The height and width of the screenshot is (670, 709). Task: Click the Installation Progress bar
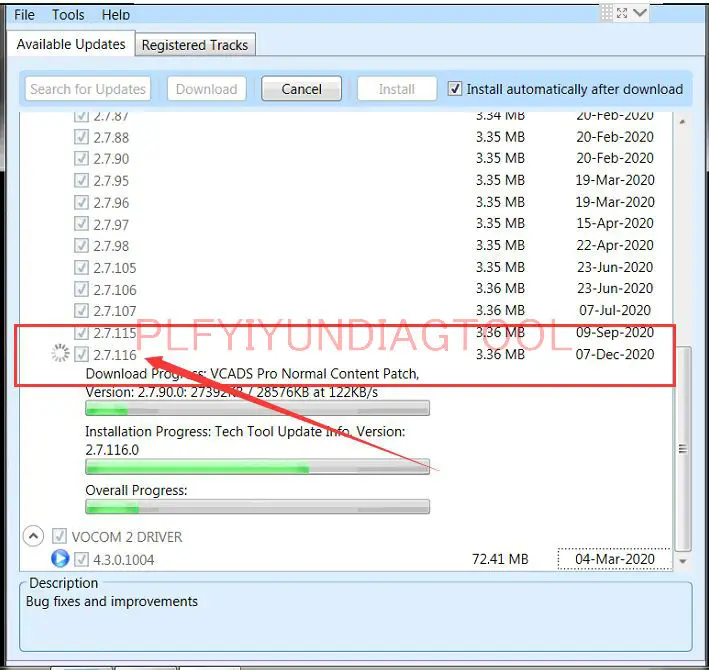[x=257, y=467]
